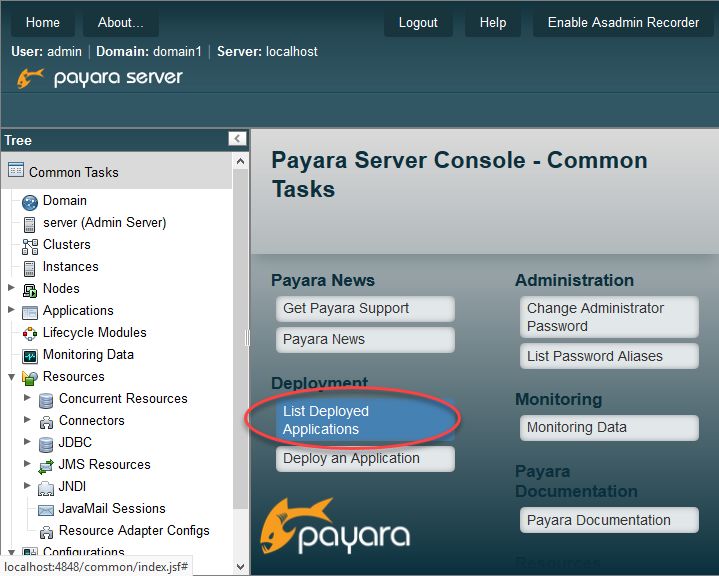Expand the Applications tree node
Screen dimensions: 719x576
[11, 310]
